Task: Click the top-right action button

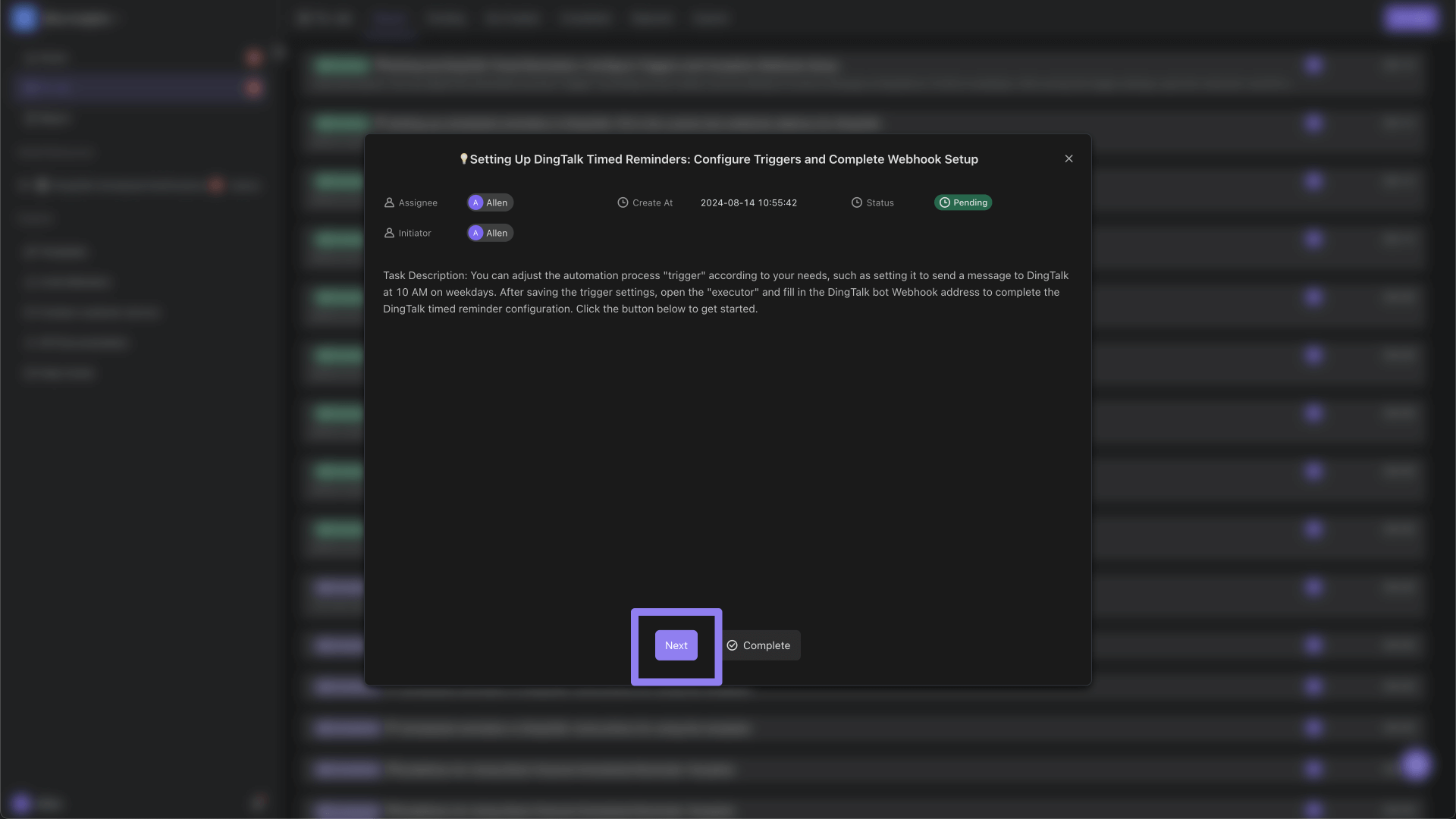Action: (1070, 159)
